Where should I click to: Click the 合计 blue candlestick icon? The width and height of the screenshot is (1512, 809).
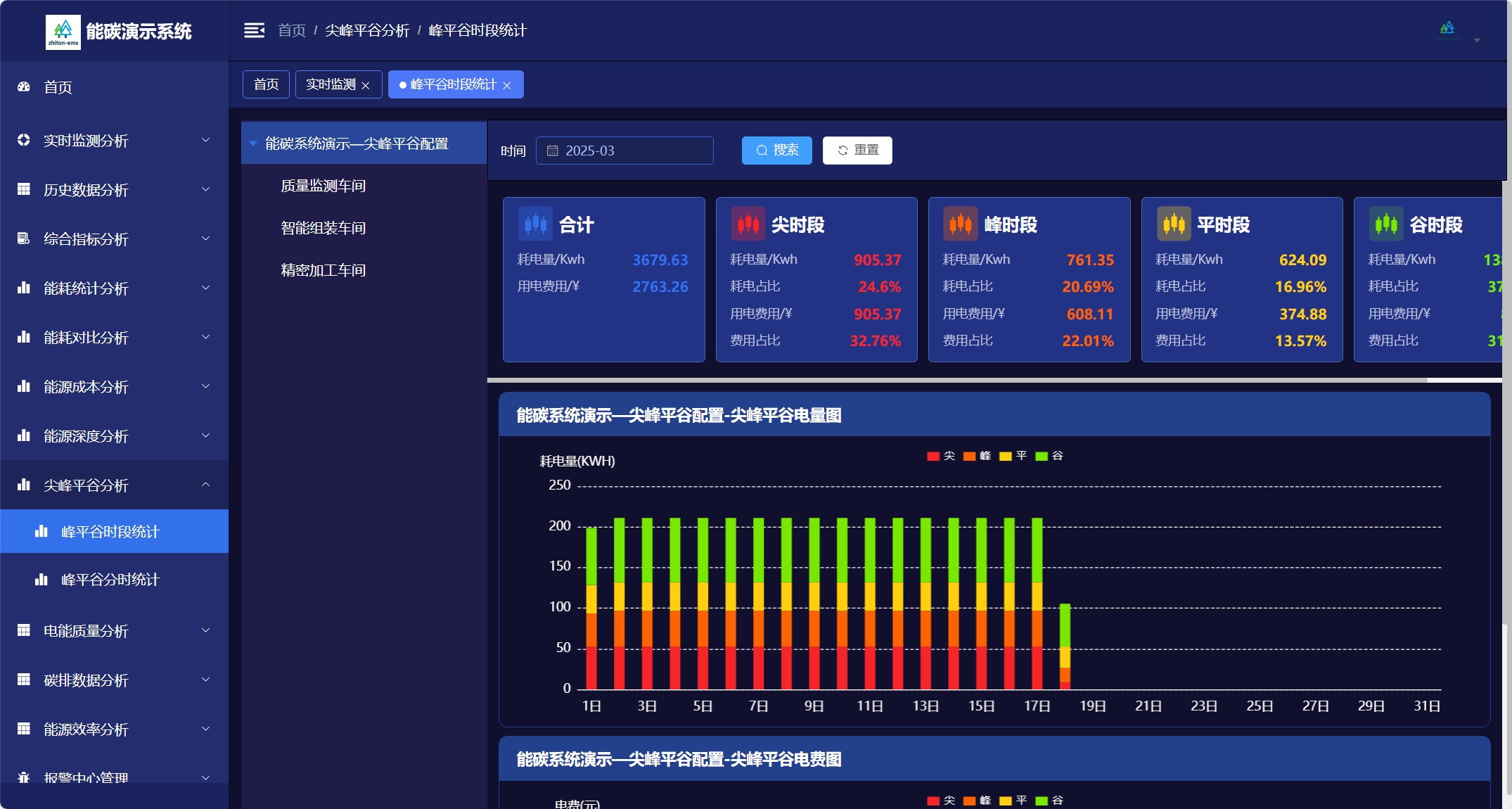coord(535,224)
